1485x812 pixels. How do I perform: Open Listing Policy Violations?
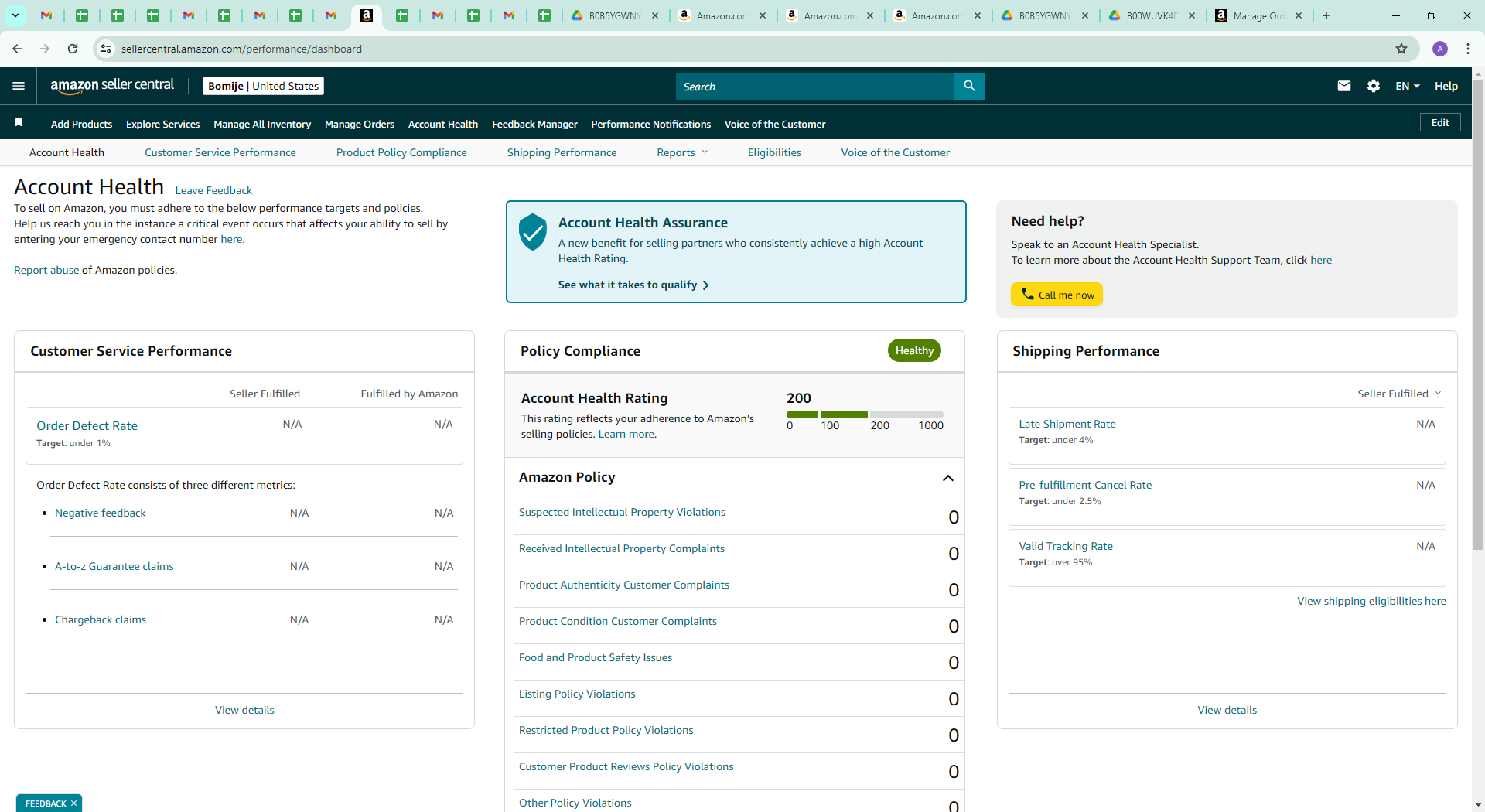pyautogui.click(x=577, y=694)
